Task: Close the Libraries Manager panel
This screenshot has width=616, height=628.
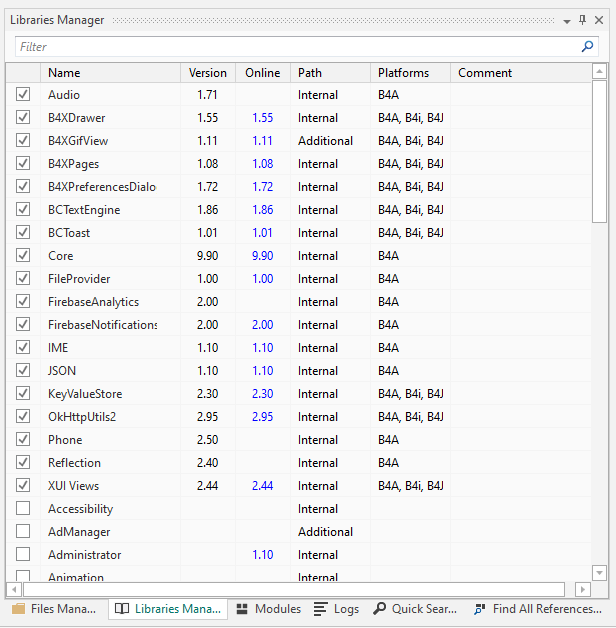Action: [599, 20]
